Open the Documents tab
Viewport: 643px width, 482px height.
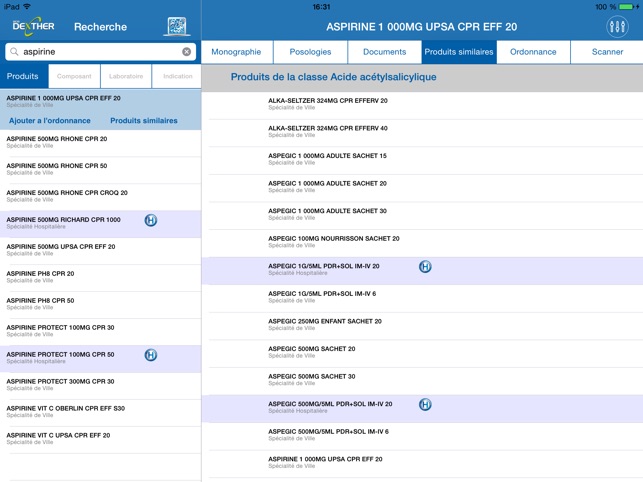(385, 52)
